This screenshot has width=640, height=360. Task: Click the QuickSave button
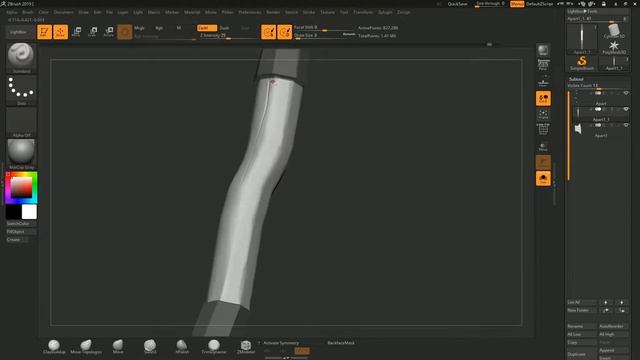457,4
